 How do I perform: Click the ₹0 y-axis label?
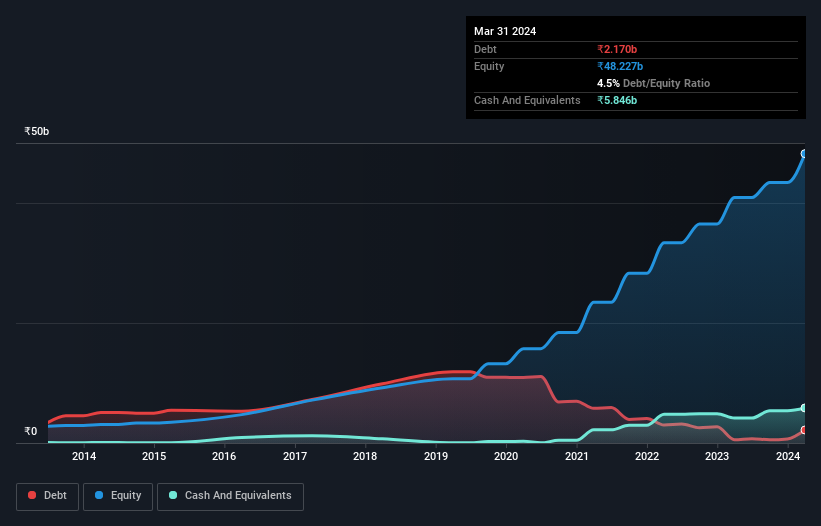[31, 431]
